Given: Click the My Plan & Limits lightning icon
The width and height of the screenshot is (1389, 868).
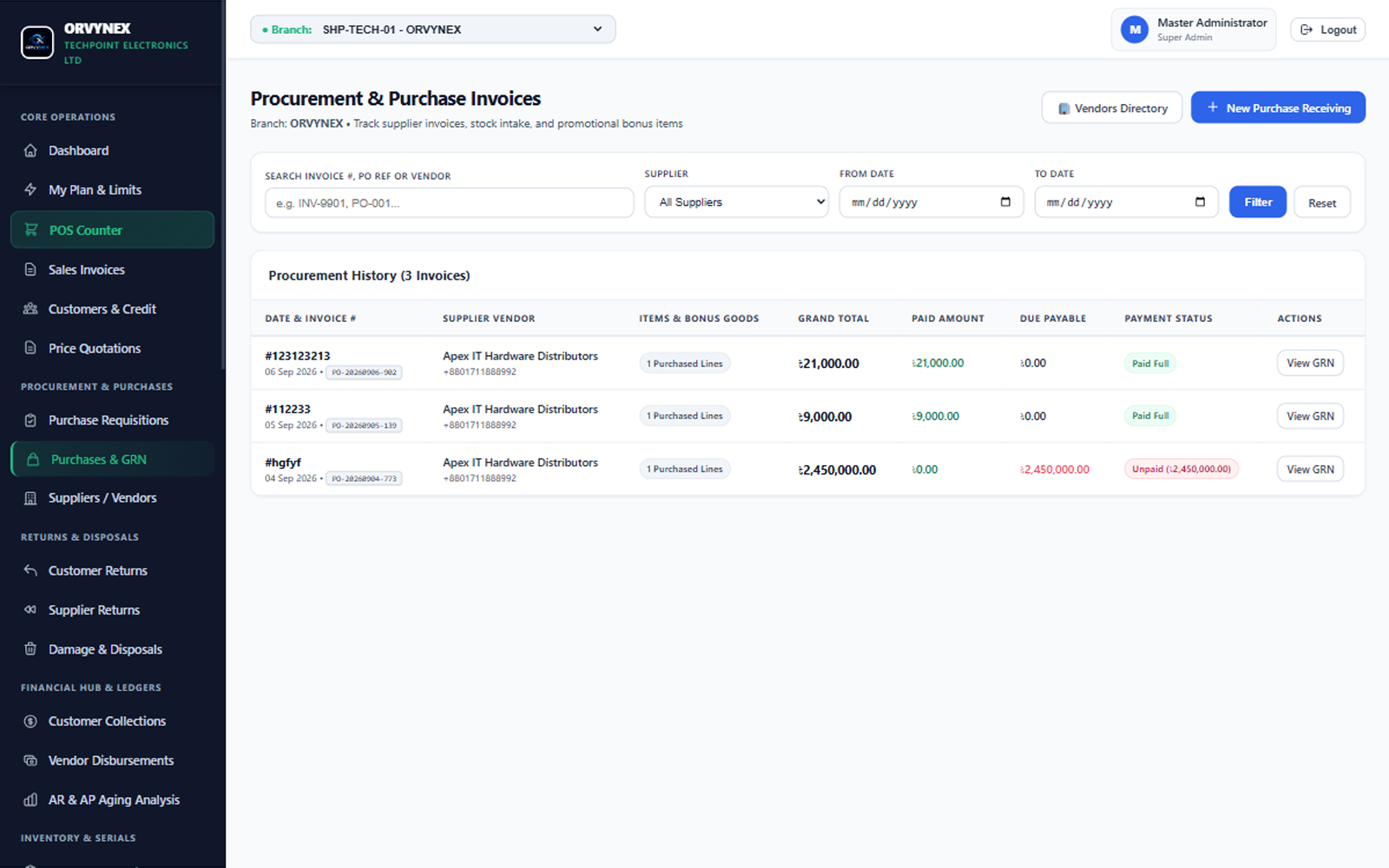Looking at the screenshot, I should click(30, 190).
